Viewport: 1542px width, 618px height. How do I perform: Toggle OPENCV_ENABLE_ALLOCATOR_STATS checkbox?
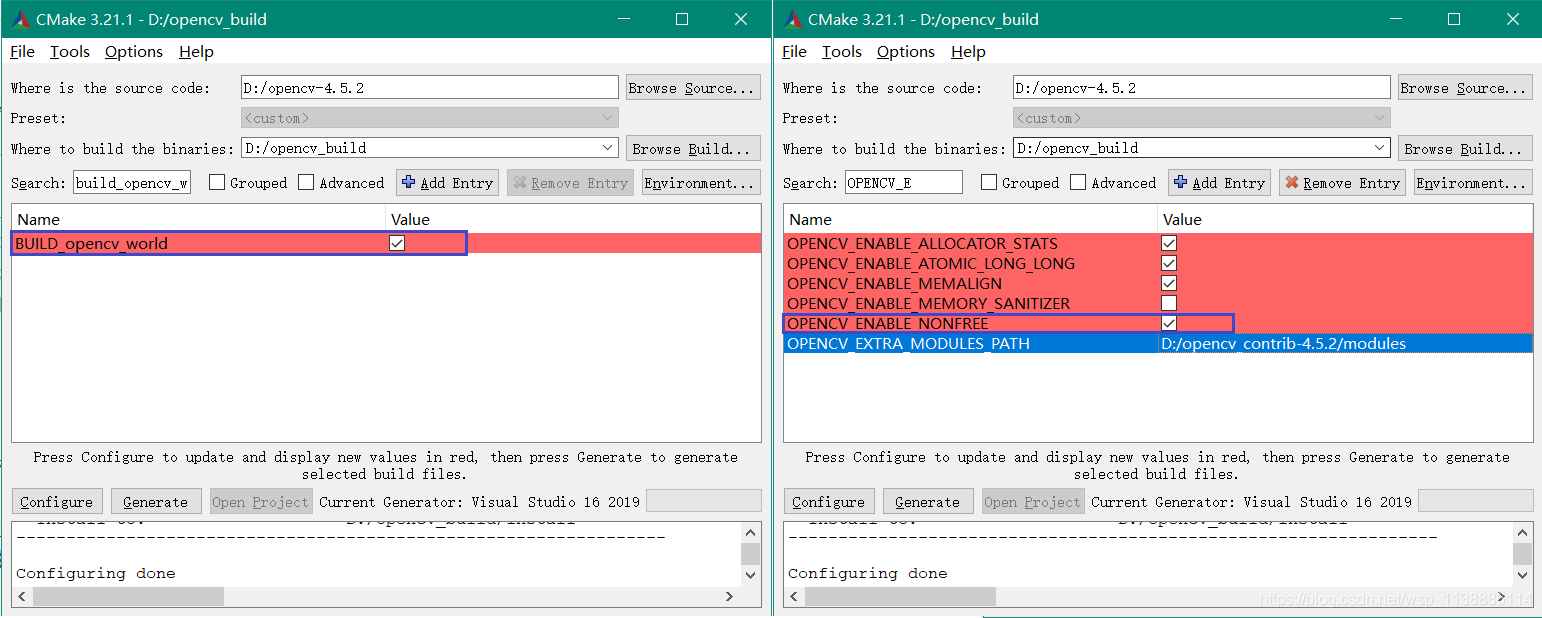coord(1169,243)
